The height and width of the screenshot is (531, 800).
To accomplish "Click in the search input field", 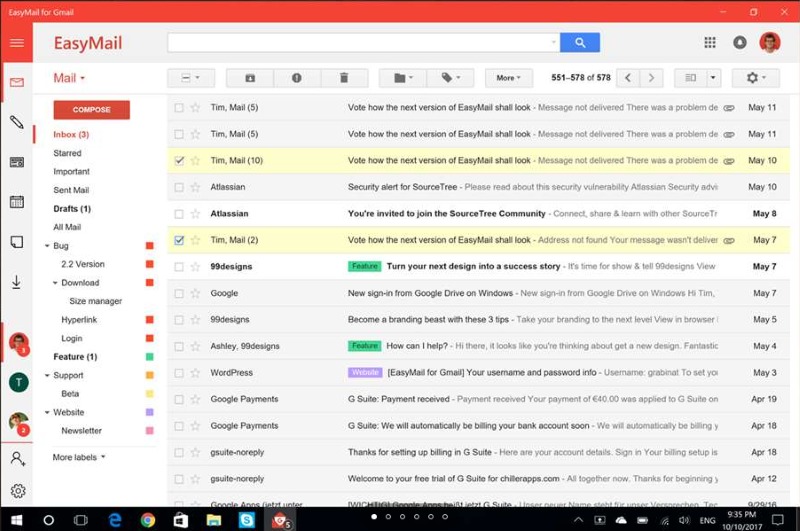I will (363, 43).
